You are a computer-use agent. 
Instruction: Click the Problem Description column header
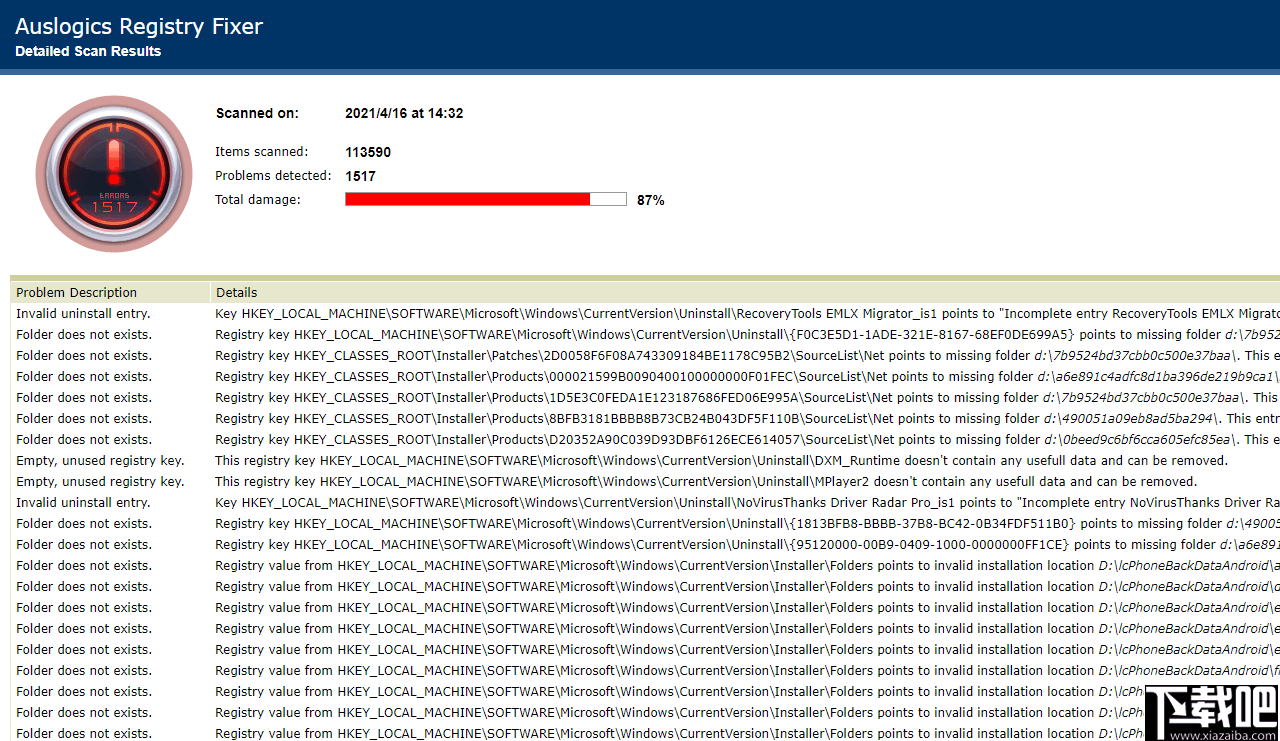(x=76, y=293)
